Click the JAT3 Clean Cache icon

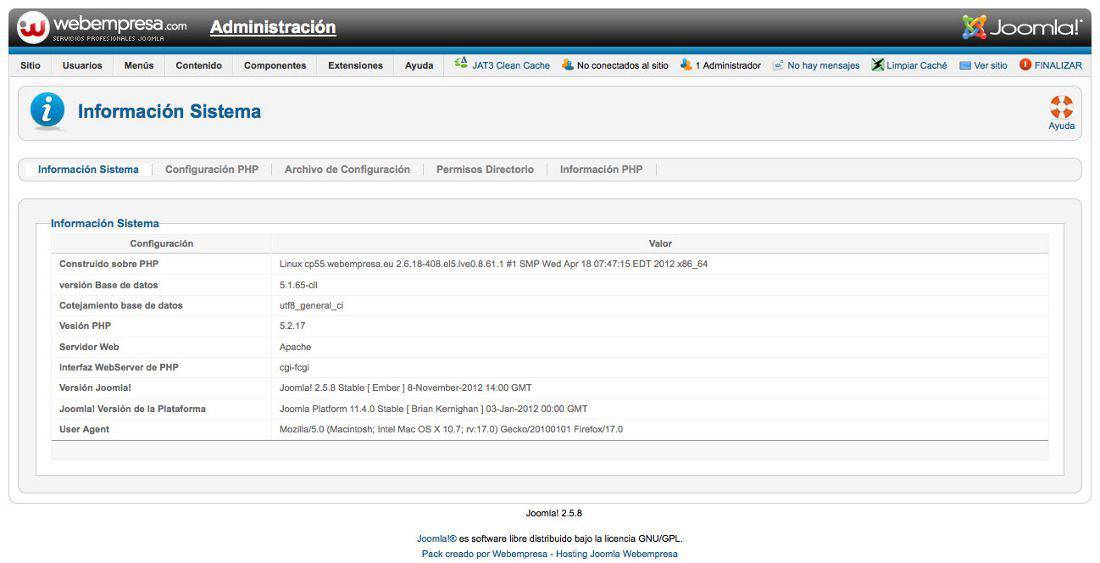(x=461, y=65)
